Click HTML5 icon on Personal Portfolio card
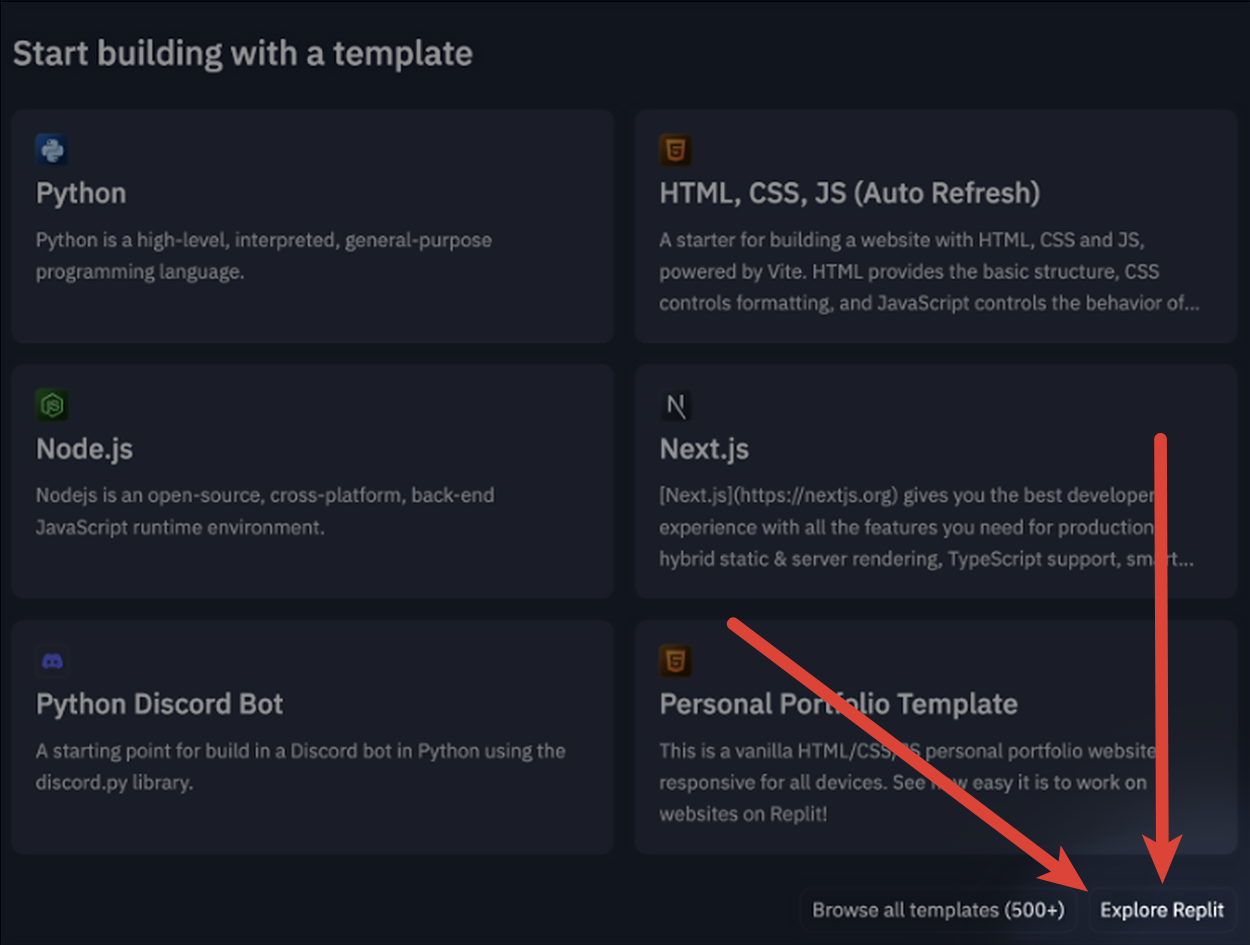 point(676,661)
